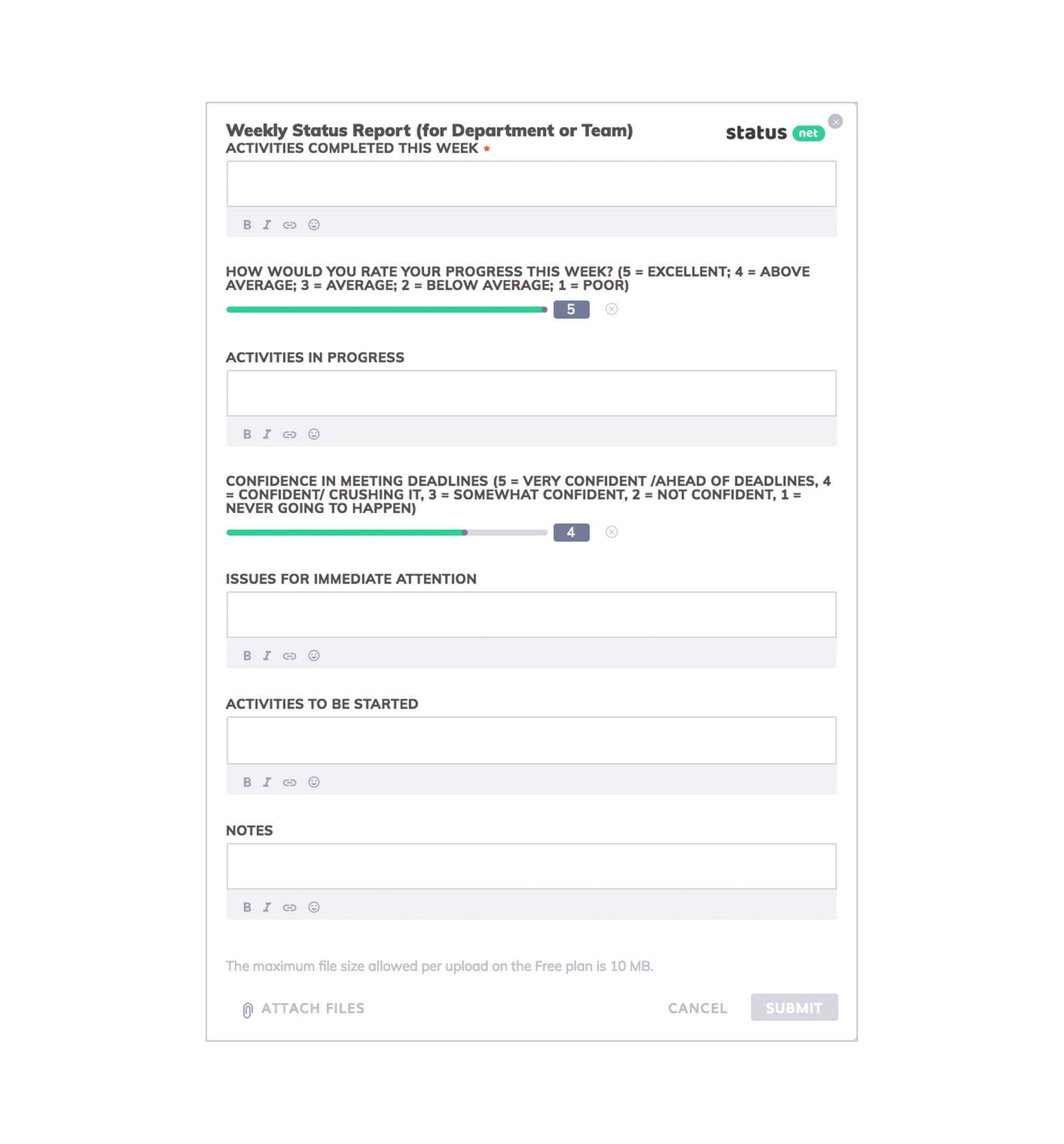Click the Emoji icon in Activities Completed toolbar
The image size is (1064, 1144).
pos(312,224)
